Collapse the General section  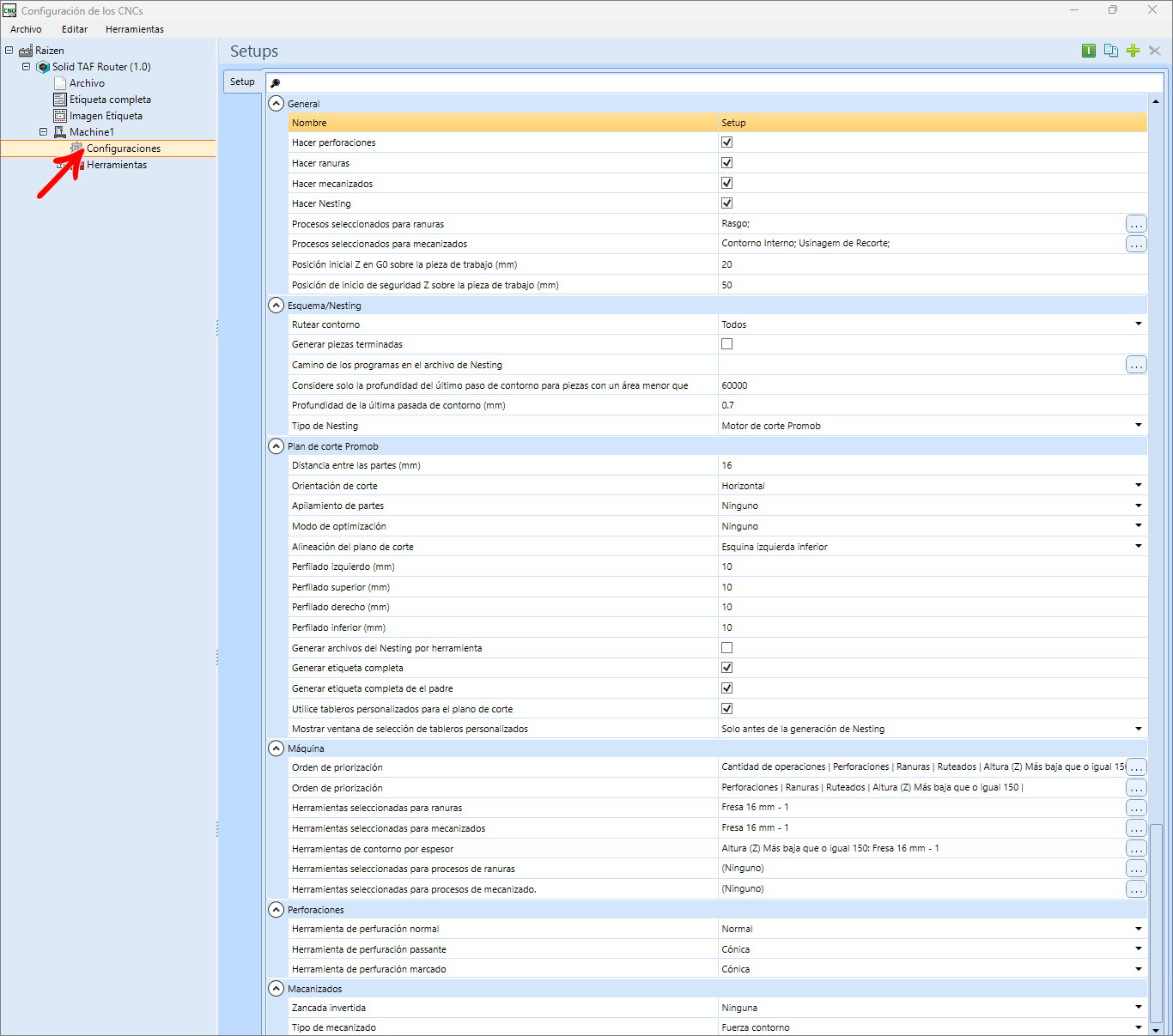coord(277,104)
